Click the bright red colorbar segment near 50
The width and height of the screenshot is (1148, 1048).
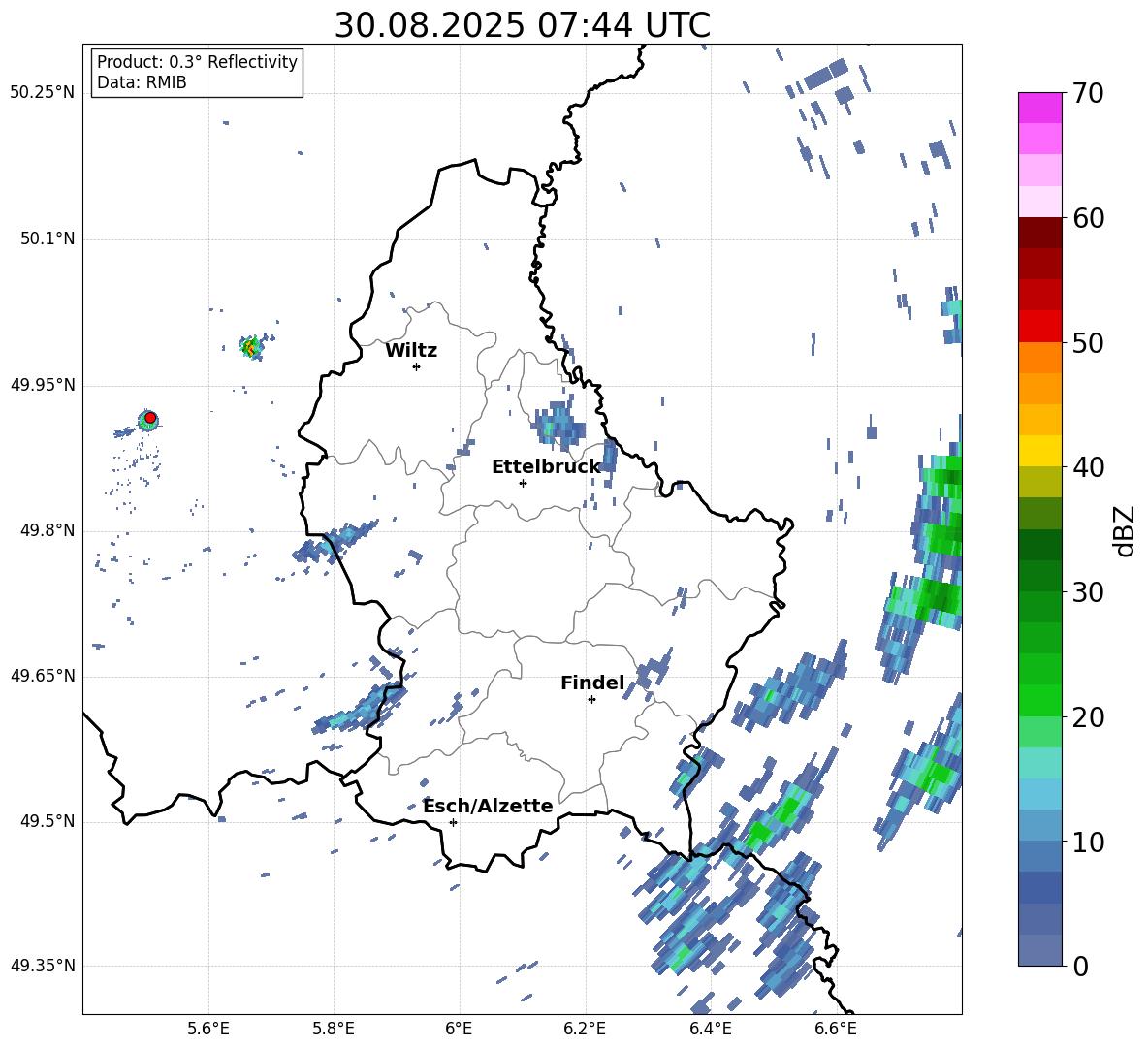click(1039, 327)
